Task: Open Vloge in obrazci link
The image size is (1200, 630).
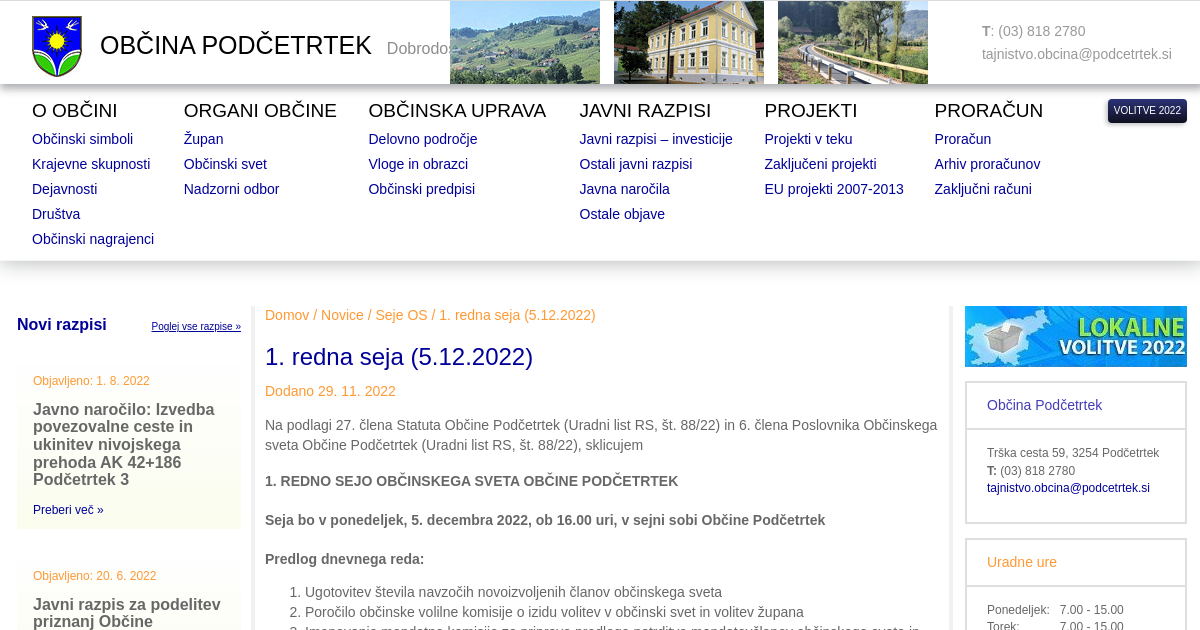Action: (x=418, y=164)
